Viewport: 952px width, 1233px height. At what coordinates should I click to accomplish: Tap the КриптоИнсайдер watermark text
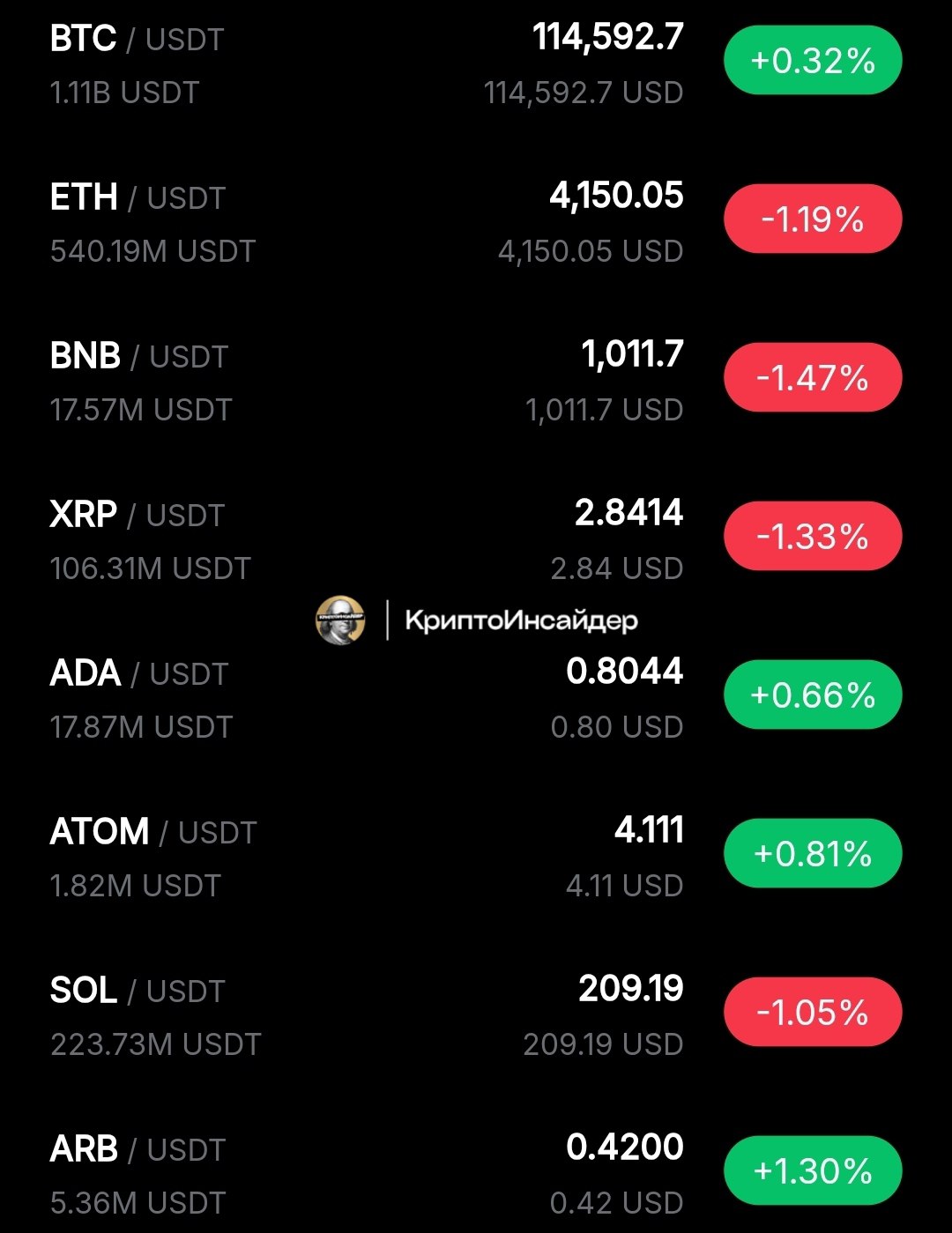[x=521, y=620]
